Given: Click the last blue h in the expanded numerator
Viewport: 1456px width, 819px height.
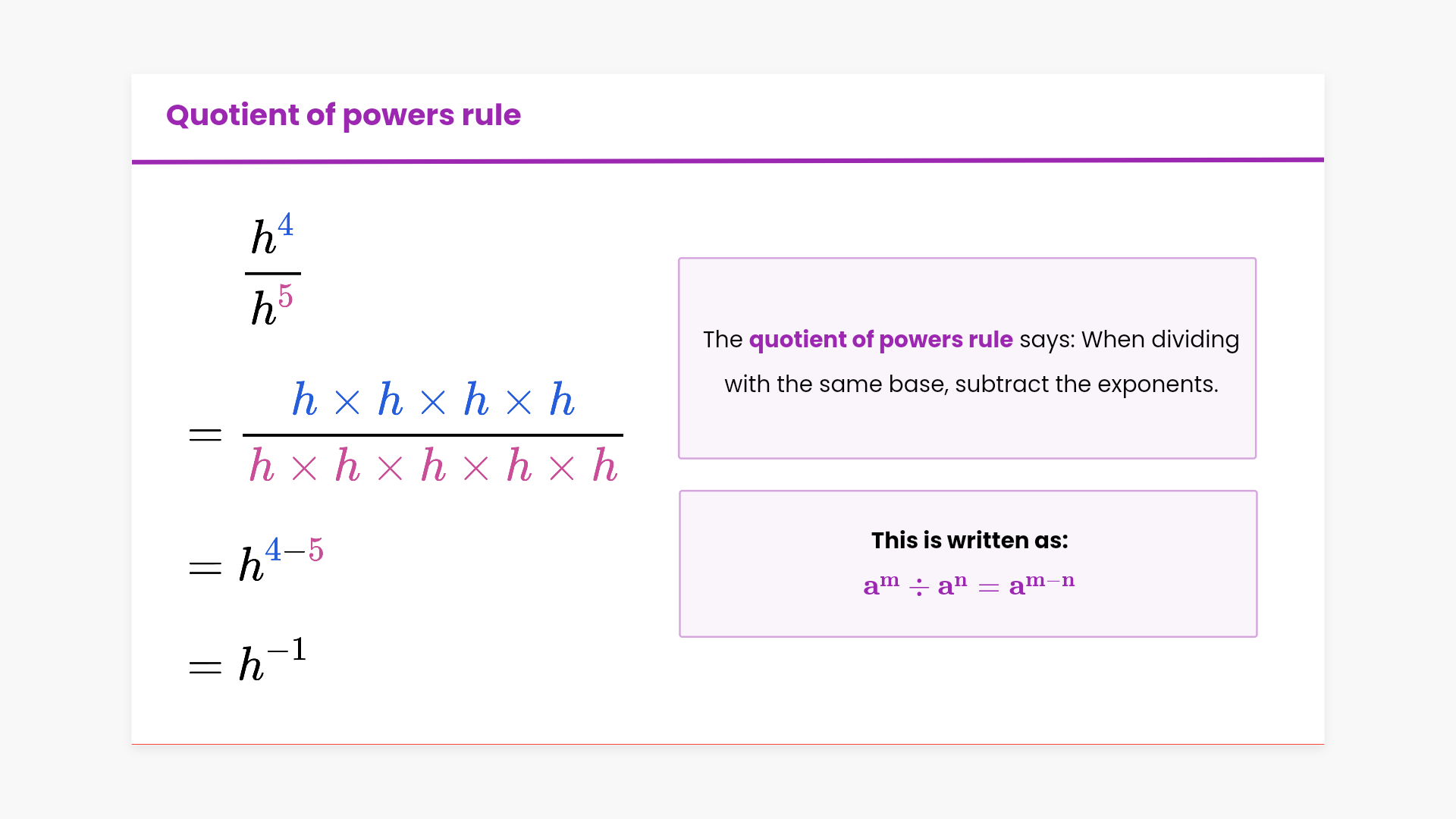Looking at the screenshot, I should pos(562,400).
